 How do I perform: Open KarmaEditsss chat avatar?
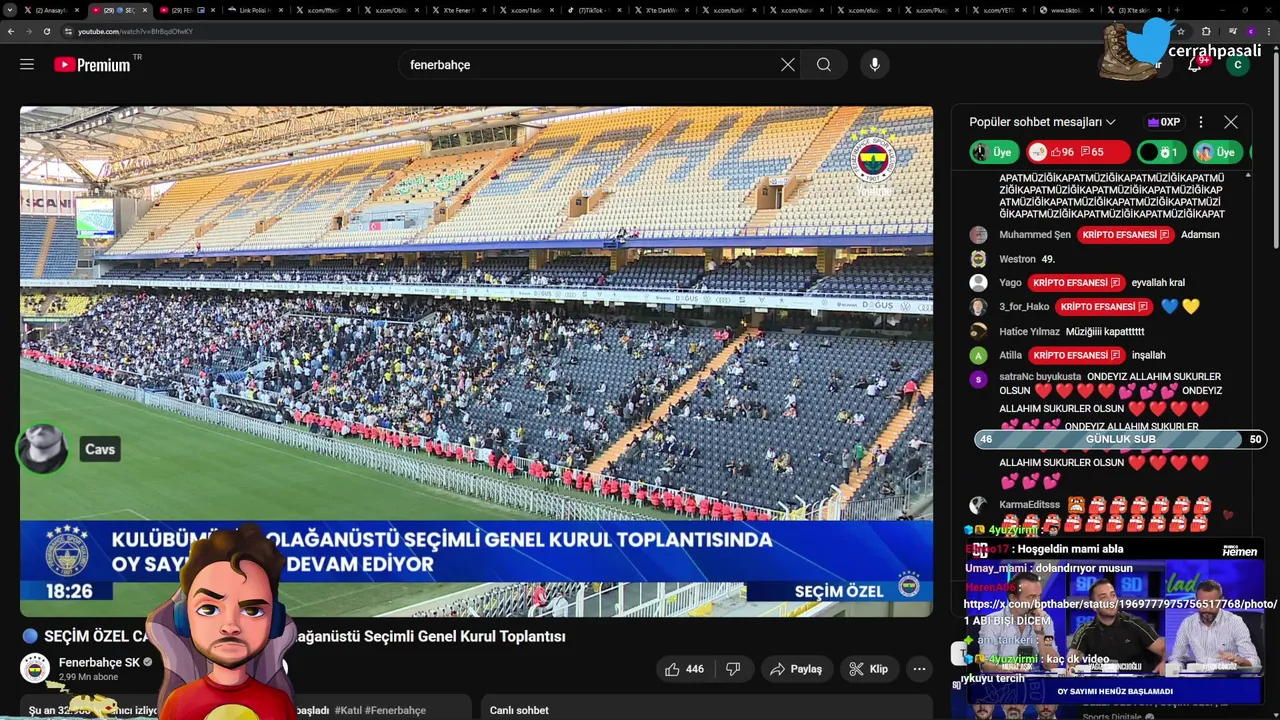[979, 505]
